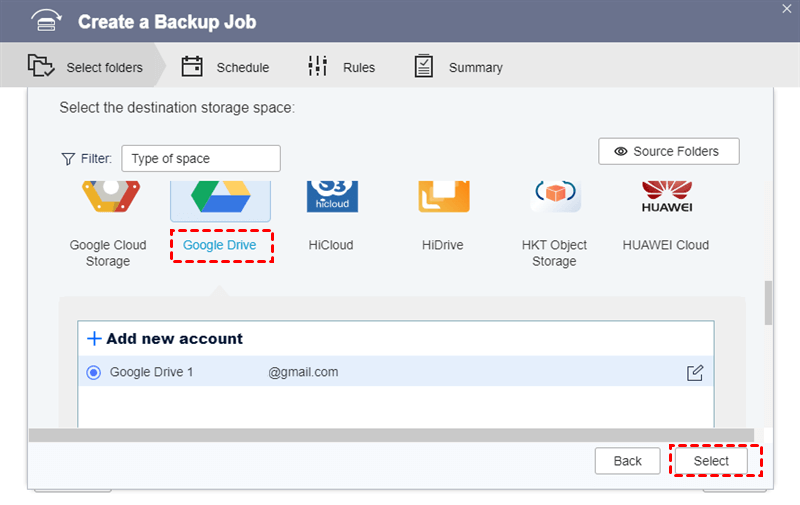
Task: Open the Type of space filter box
Action: pos(201,158)
